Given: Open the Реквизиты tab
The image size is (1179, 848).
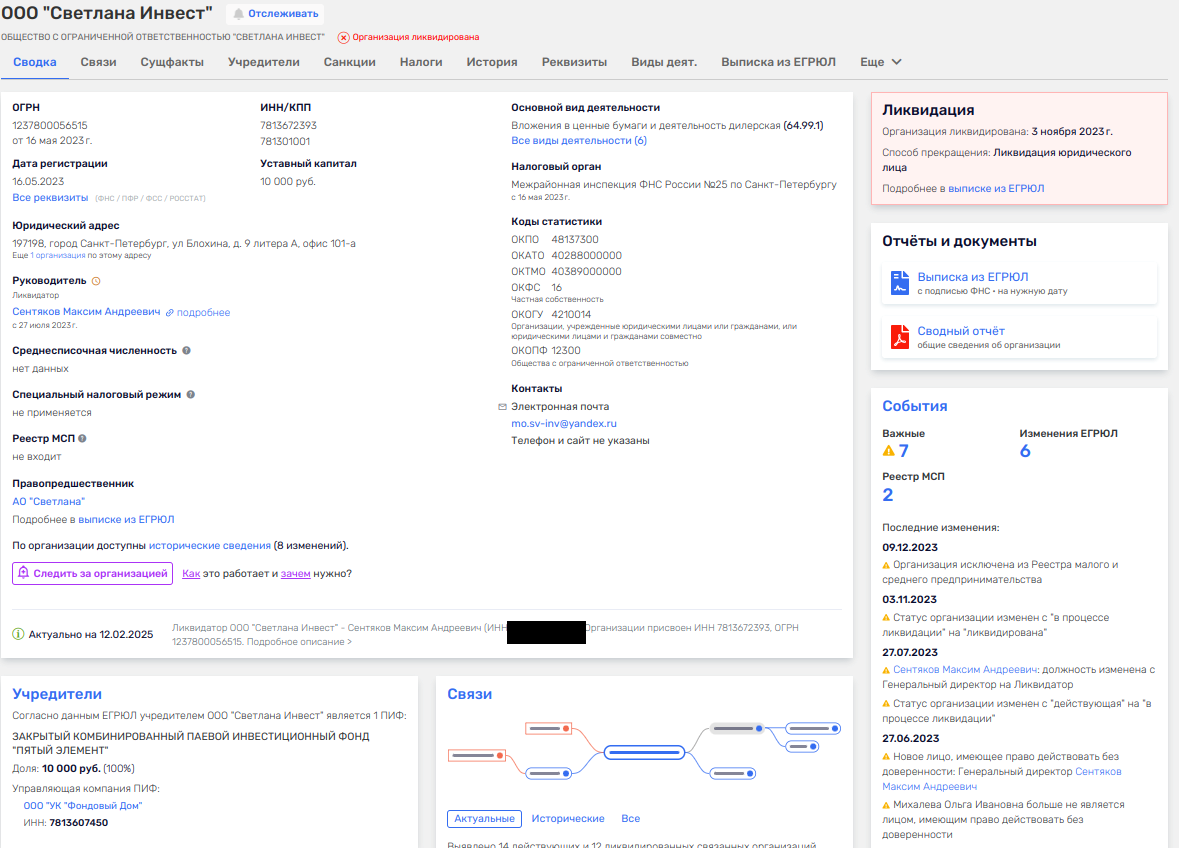Looking at the screenshot, I should click(x=574, y=62).
